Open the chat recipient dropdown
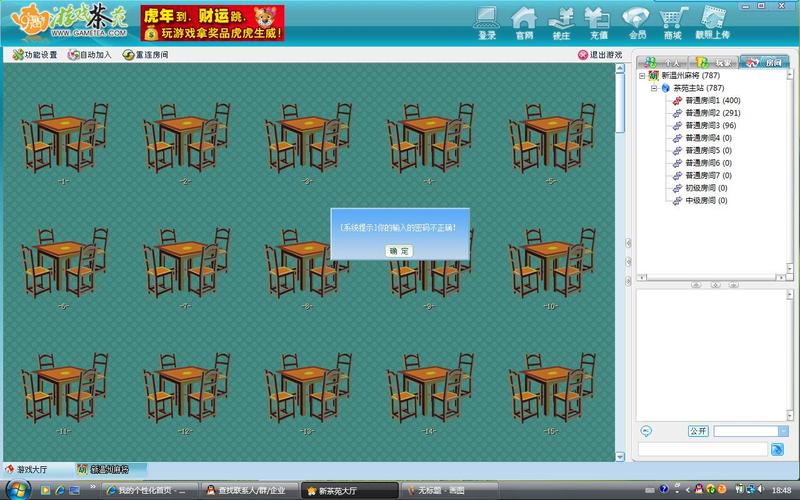The height and width of the screenshot is (500, 800). (x=782, y=431)
